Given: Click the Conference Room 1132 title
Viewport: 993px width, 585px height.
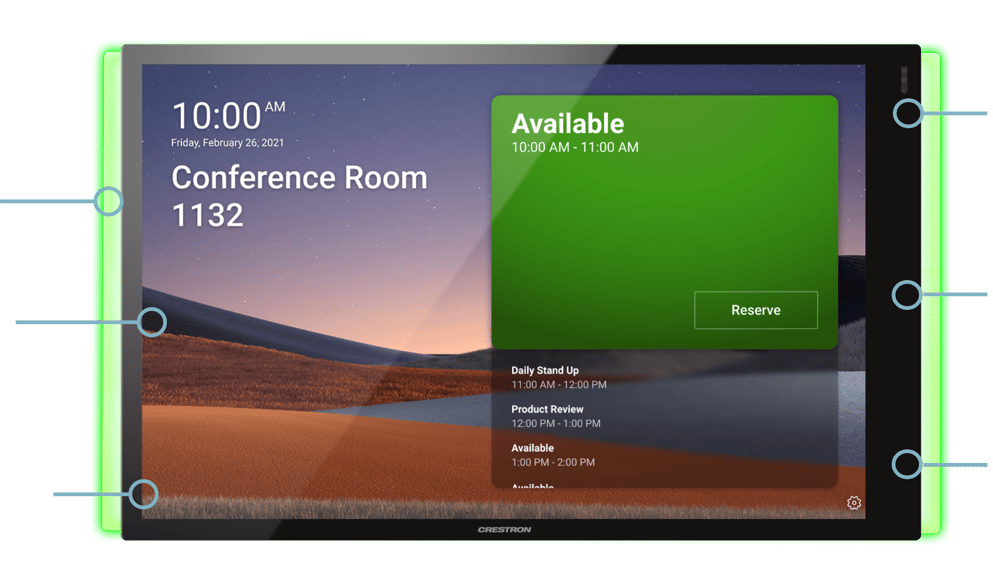Looking at the screenshot, I should (x=299, y=196).
